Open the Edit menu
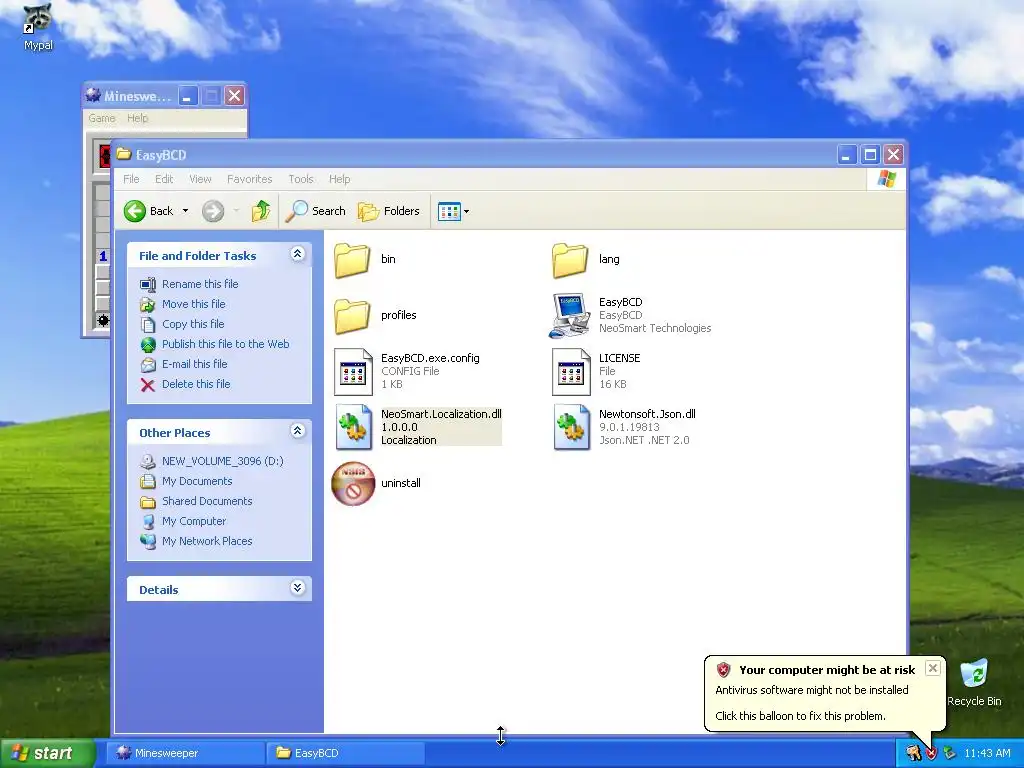 pyautogui.click(x=164, y=179)
